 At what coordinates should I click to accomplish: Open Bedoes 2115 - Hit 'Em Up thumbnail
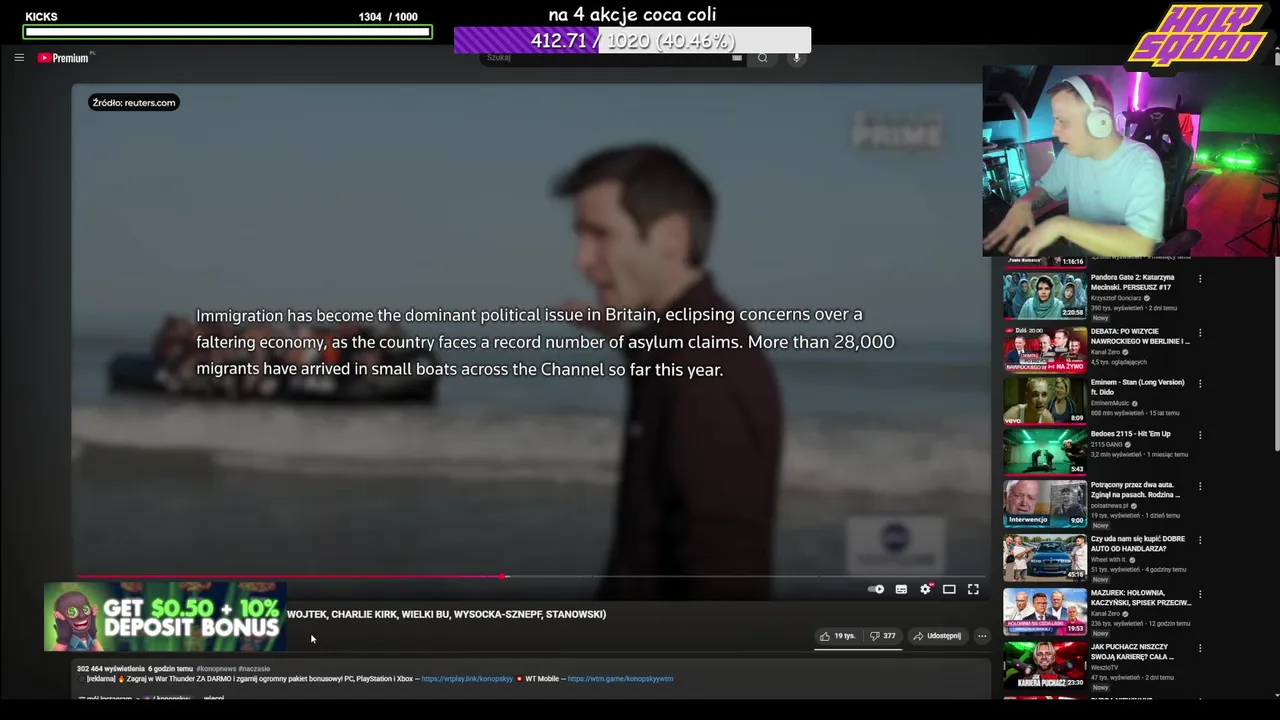1045,452
